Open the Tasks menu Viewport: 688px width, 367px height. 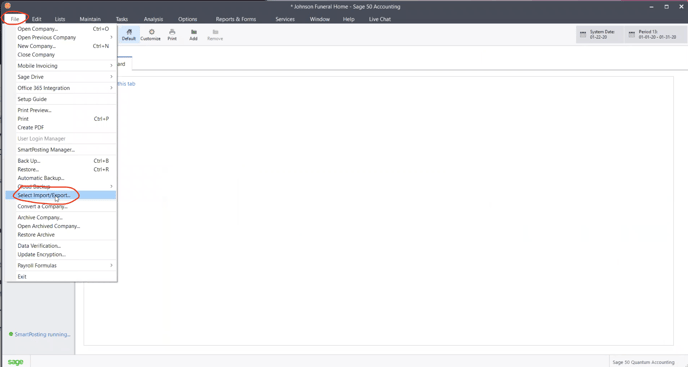point(122,19)
